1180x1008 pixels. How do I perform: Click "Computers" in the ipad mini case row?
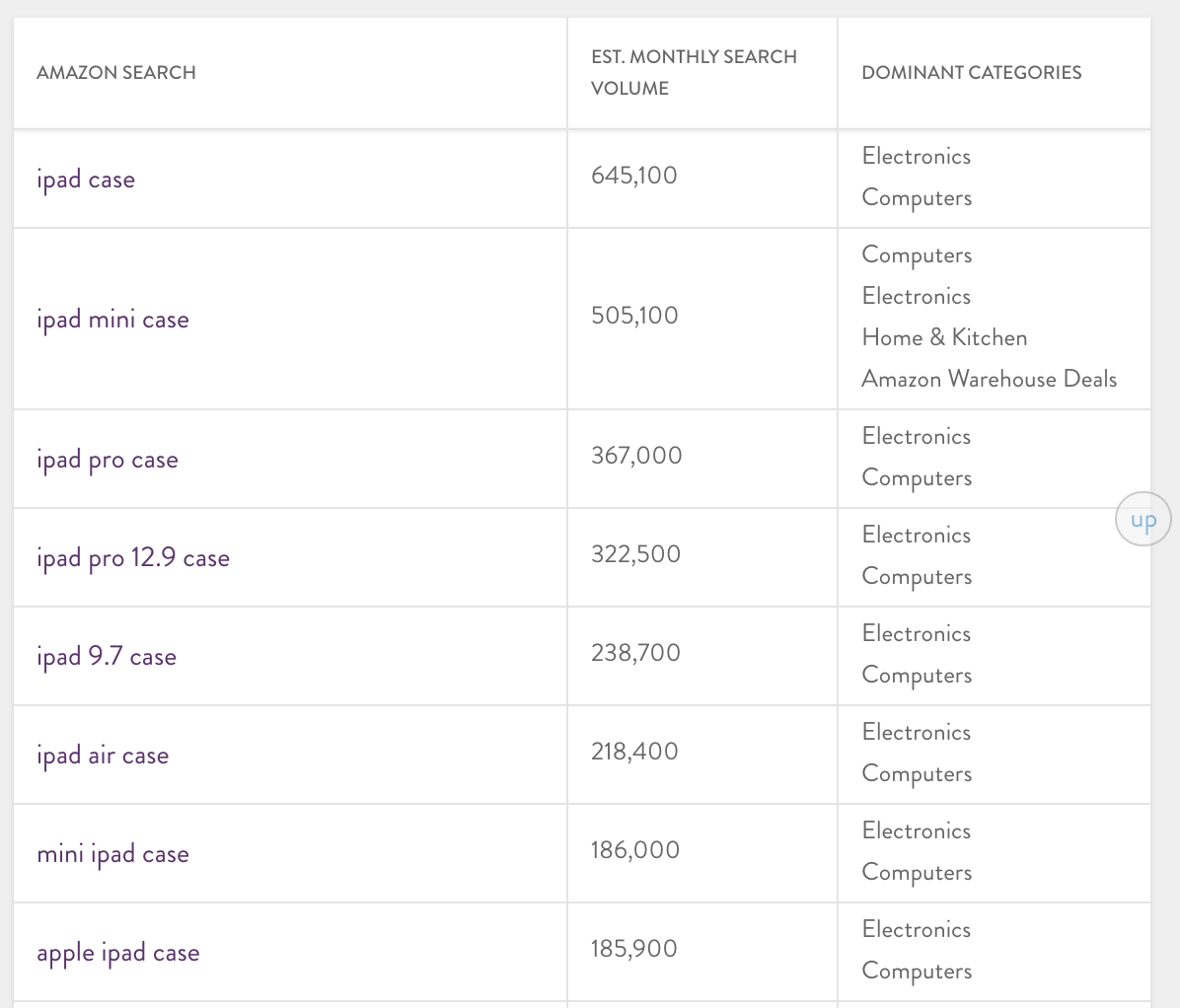pyautogui.click(x=917, y=255)
